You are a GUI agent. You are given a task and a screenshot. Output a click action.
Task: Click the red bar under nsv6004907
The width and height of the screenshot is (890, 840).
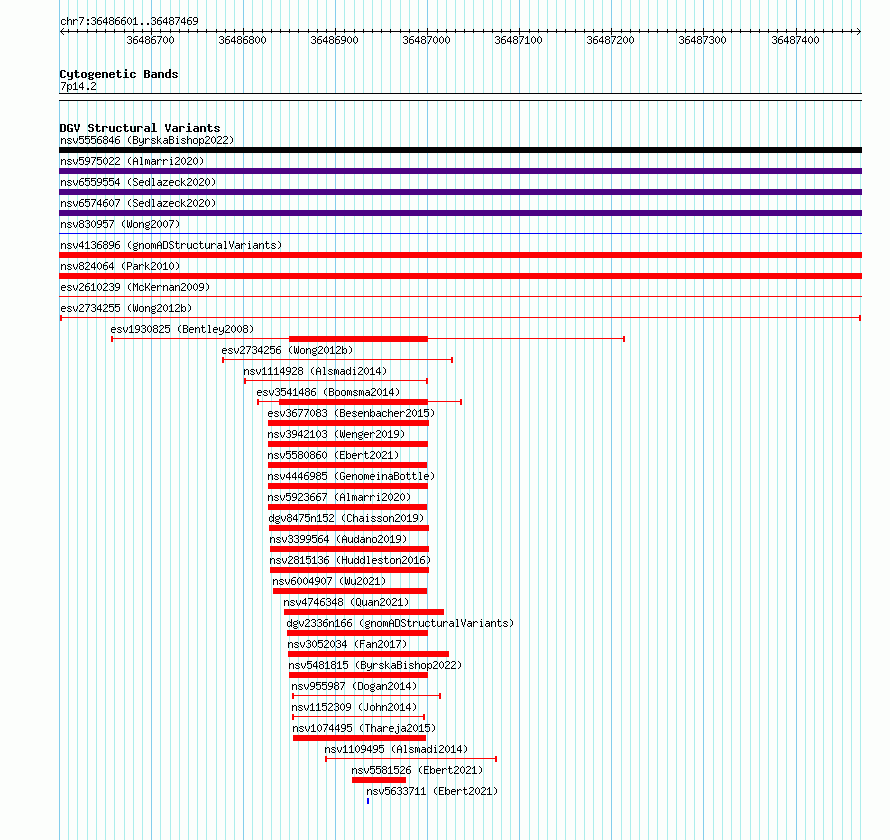350,591
